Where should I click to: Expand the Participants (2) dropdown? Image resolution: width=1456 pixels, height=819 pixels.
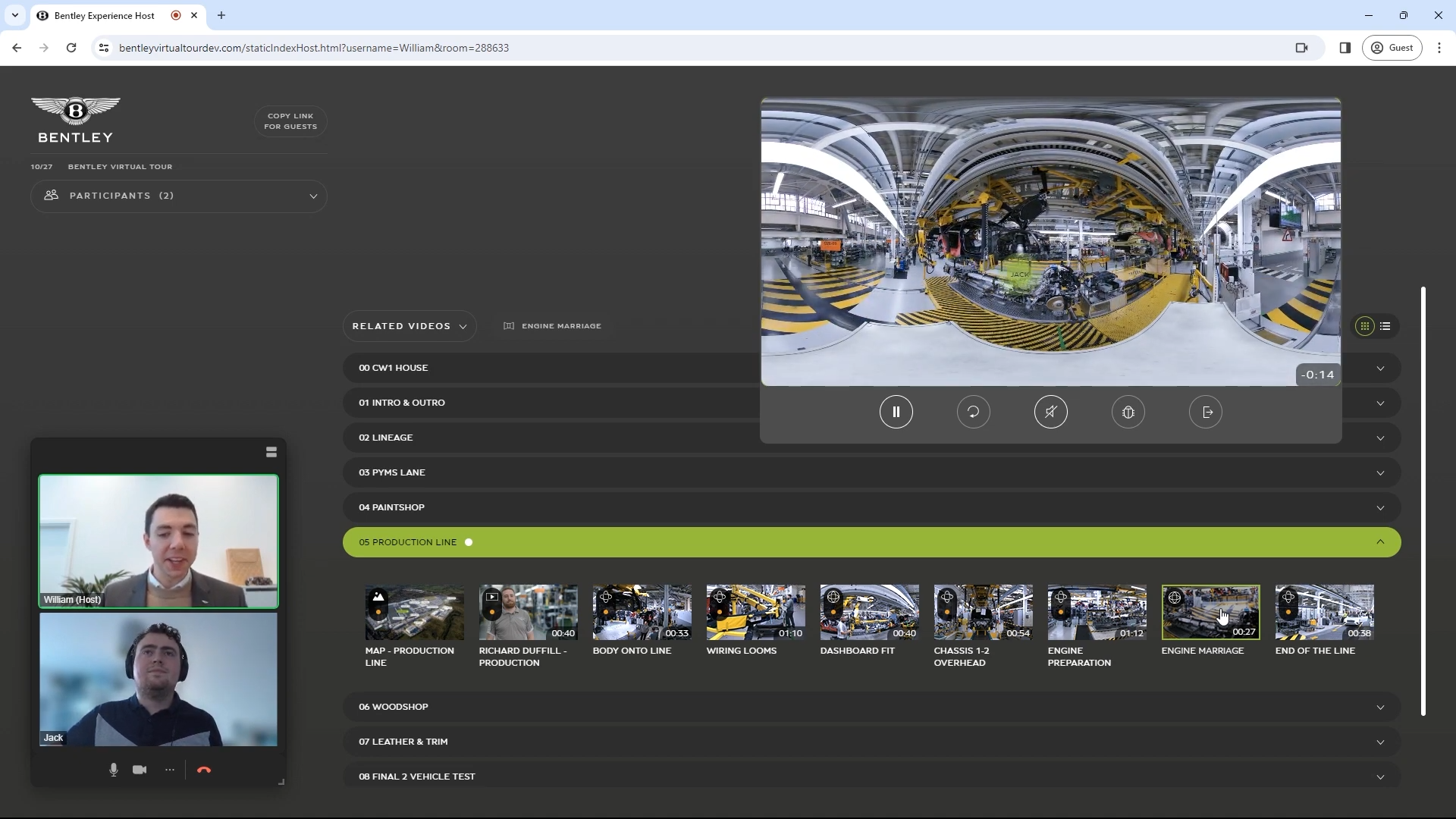(178, 196)
